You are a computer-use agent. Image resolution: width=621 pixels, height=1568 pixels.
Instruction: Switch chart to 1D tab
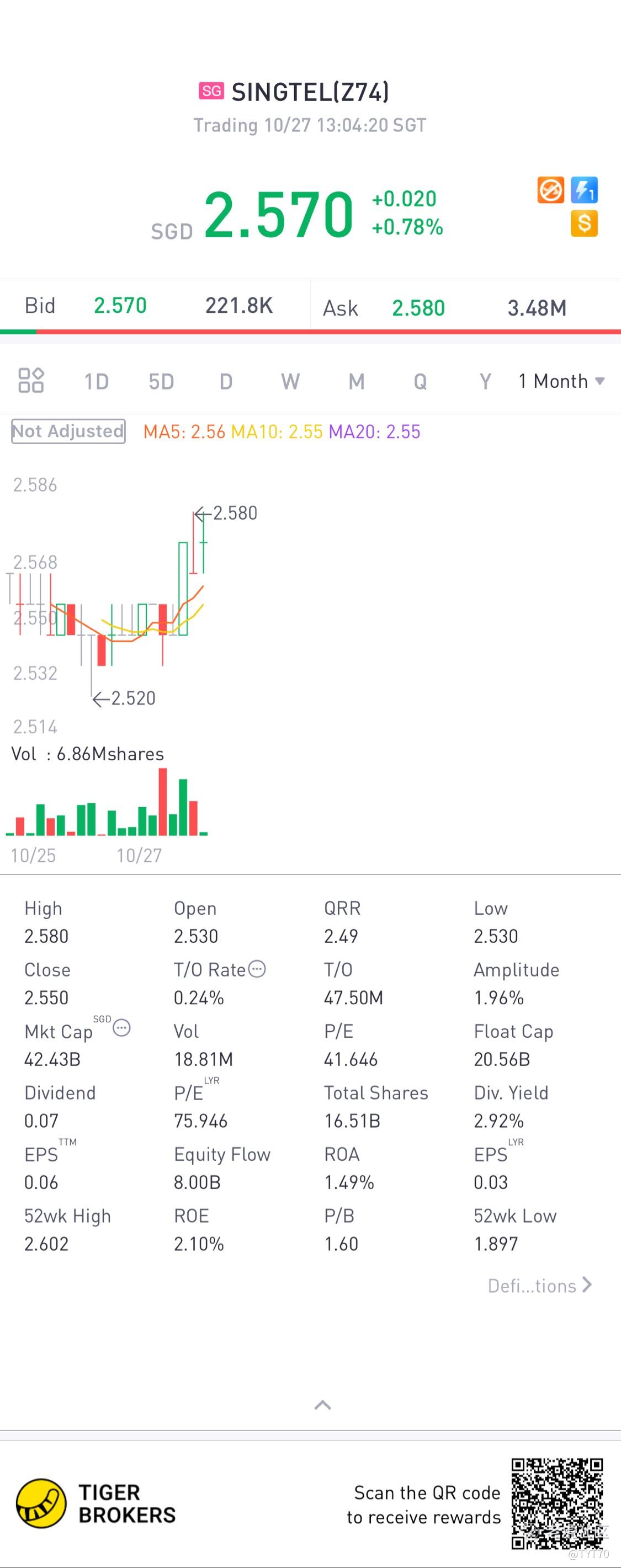96,382
